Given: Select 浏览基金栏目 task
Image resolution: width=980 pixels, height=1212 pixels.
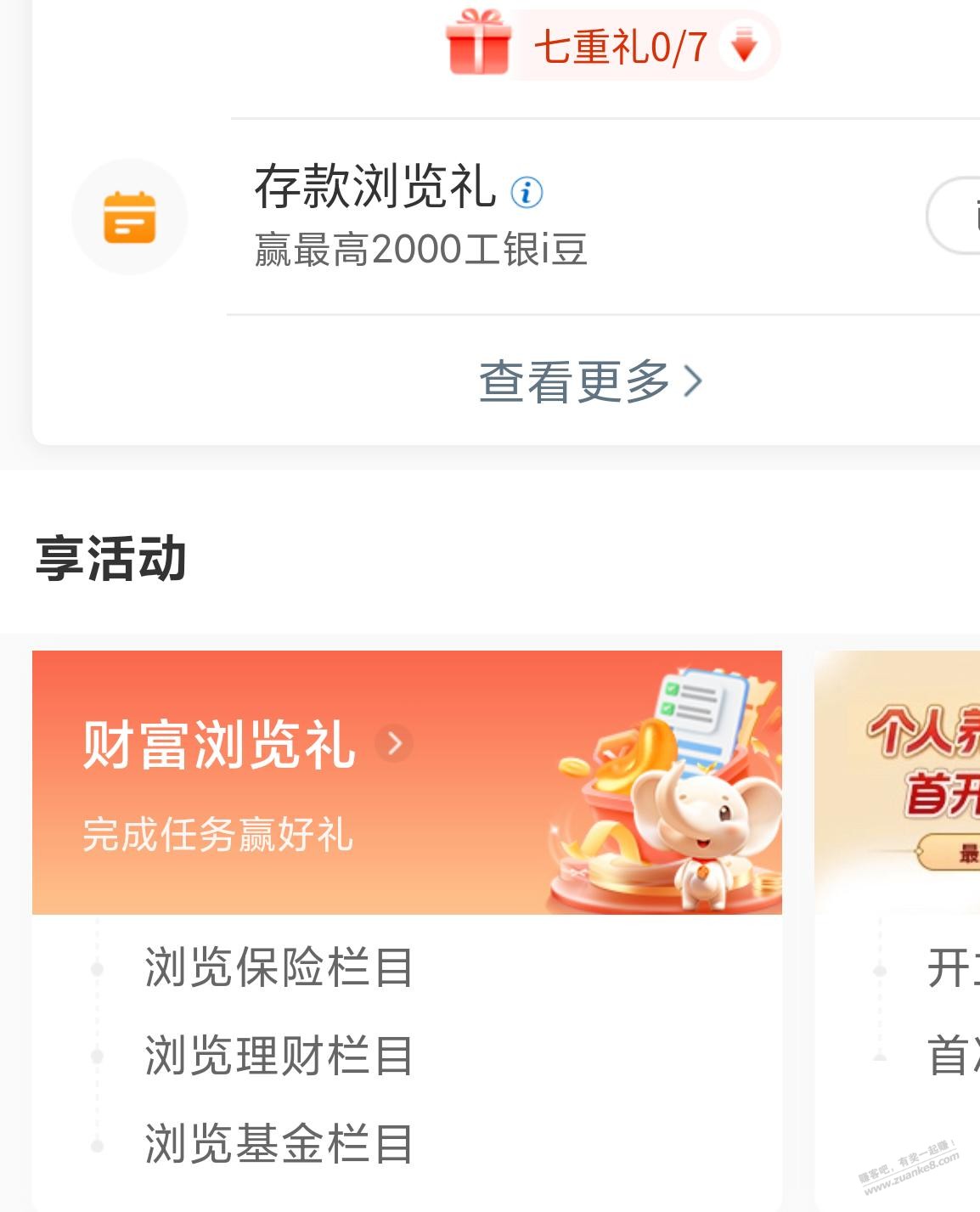Looking at the screenshot, I should click(x=279, y=1143).
